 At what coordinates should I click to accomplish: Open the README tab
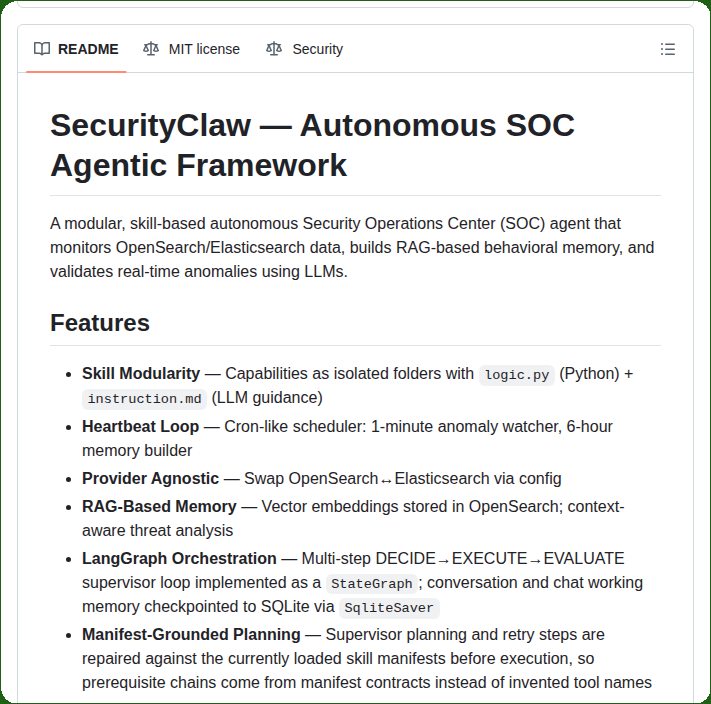point(76,49)
